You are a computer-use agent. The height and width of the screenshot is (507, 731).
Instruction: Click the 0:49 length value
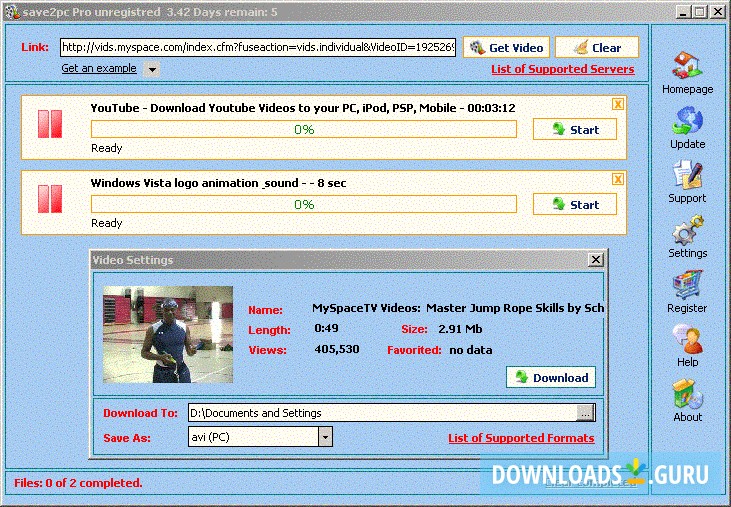pos(326,328)
